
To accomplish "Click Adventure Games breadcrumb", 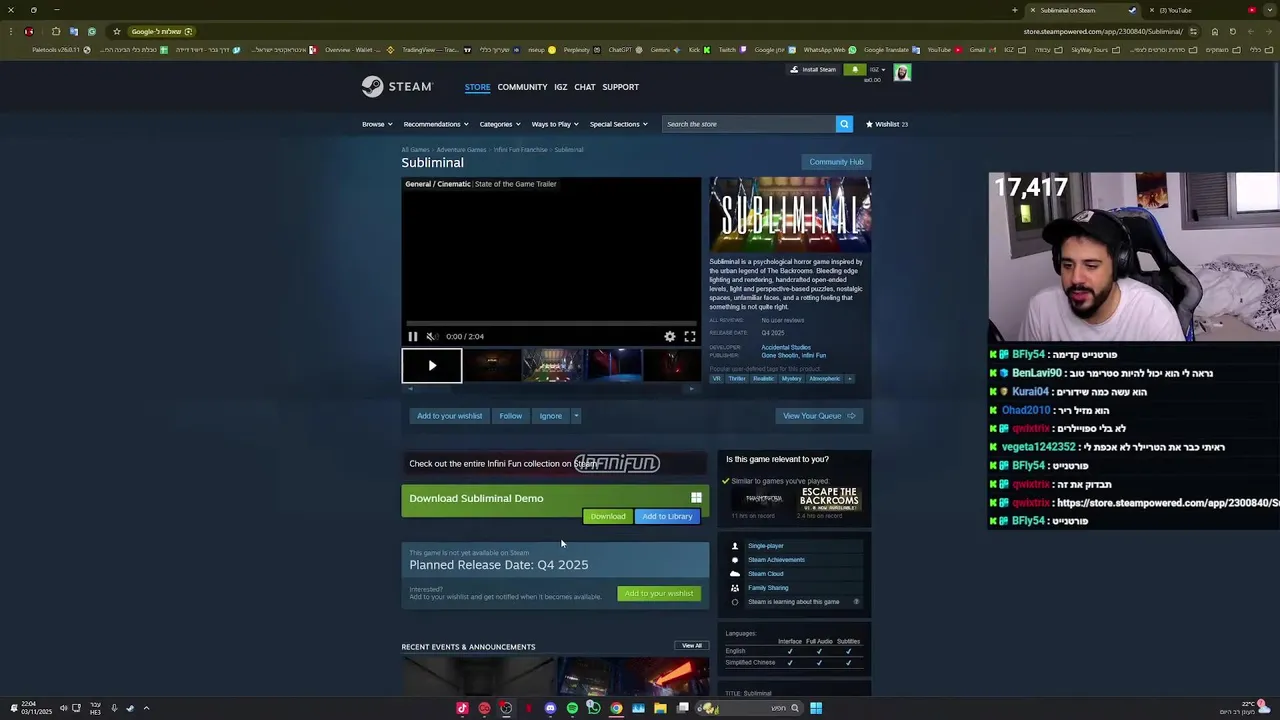I will pos(461,150).
